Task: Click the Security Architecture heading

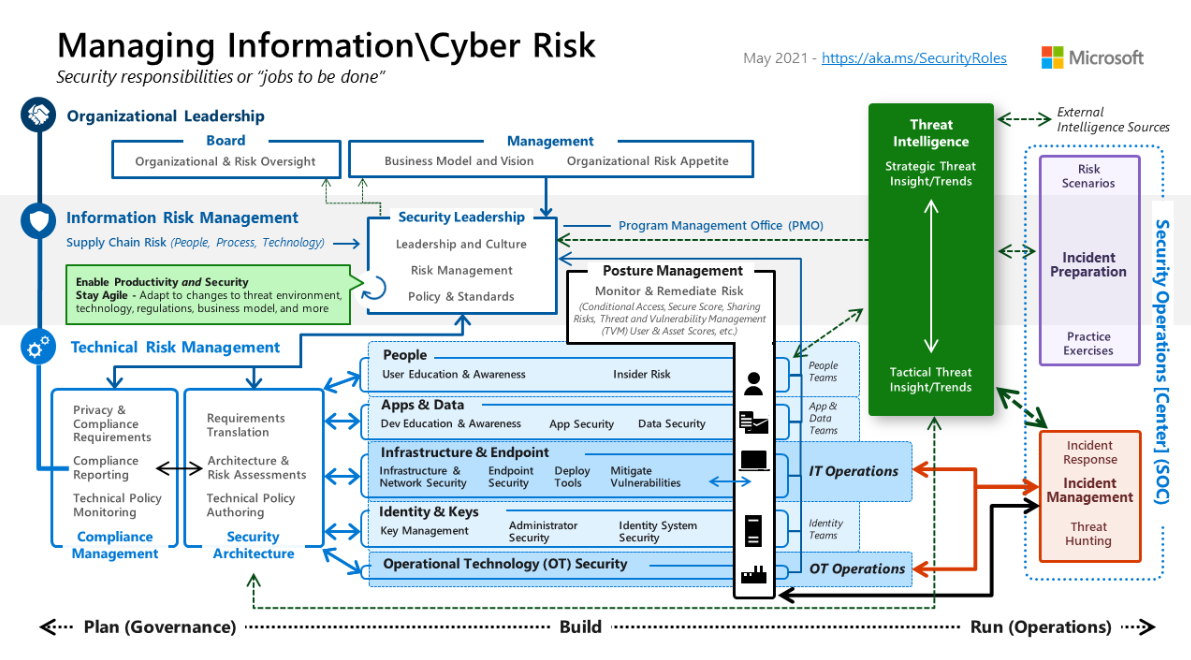Action: click(253, 545)
